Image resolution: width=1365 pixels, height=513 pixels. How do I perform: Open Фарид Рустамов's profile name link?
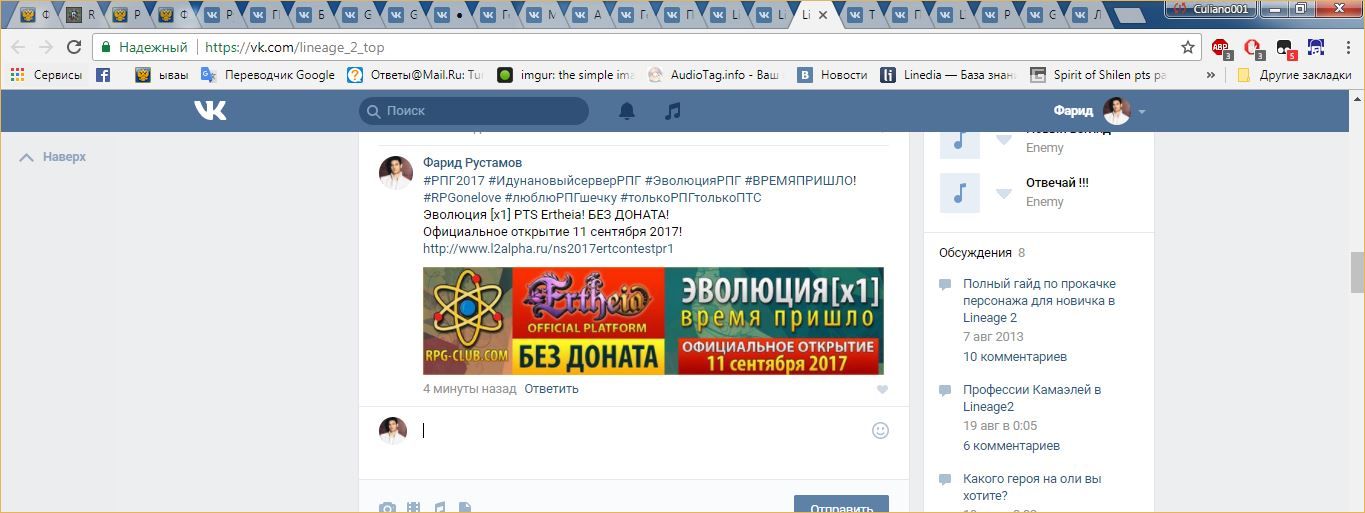coord(472,162)
